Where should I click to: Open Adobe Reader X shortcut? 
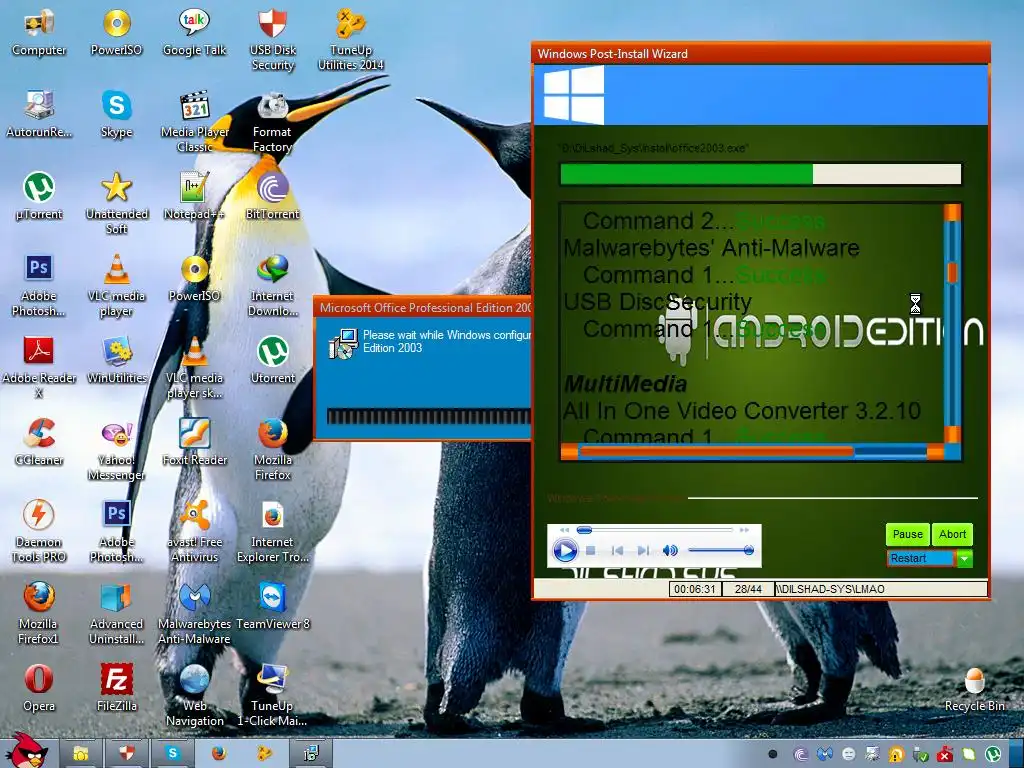click(x=39, y=367)
